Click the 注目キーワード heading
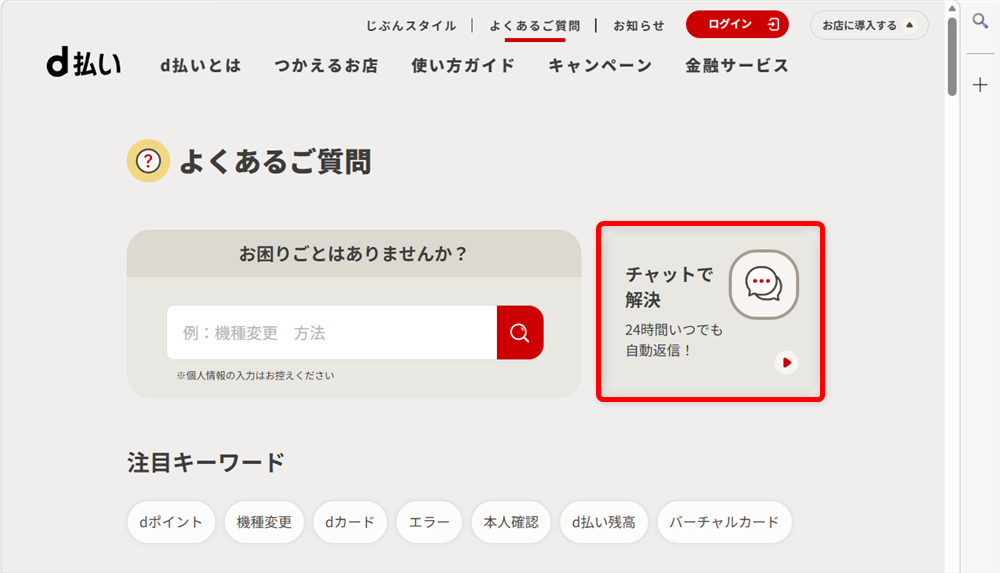1000x573 pixels. pyautogui.click(x=205, y=463)
